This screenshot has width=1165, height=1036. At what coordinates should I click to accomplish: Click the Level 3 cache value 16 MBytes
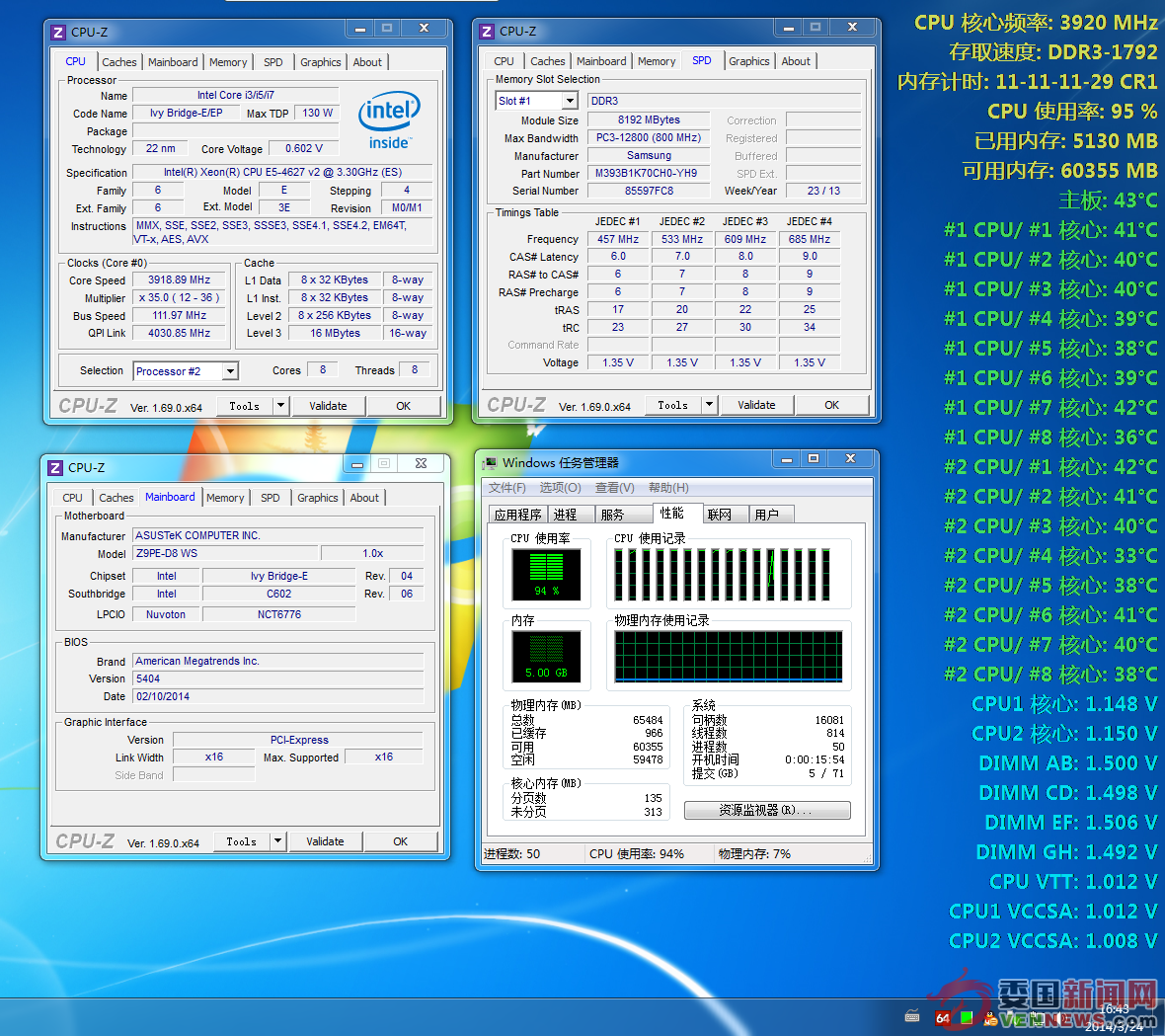(x=335, y=334)
